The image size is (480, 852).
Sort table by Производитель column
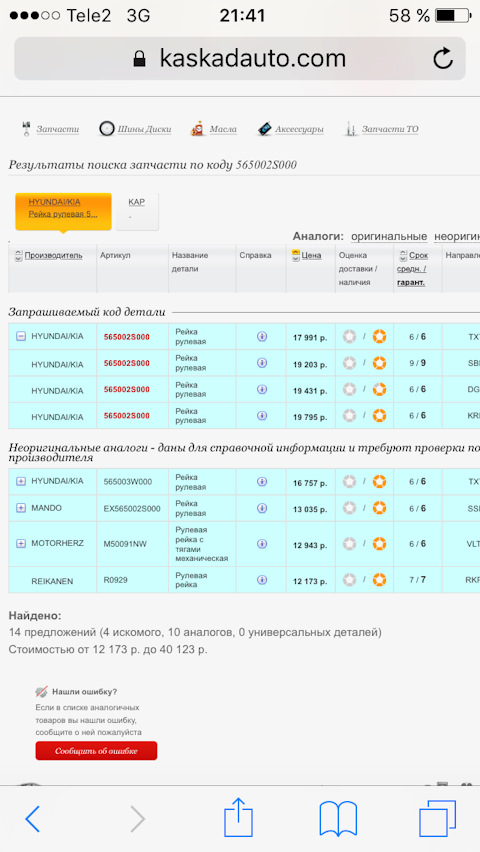[x=53, y=255]
